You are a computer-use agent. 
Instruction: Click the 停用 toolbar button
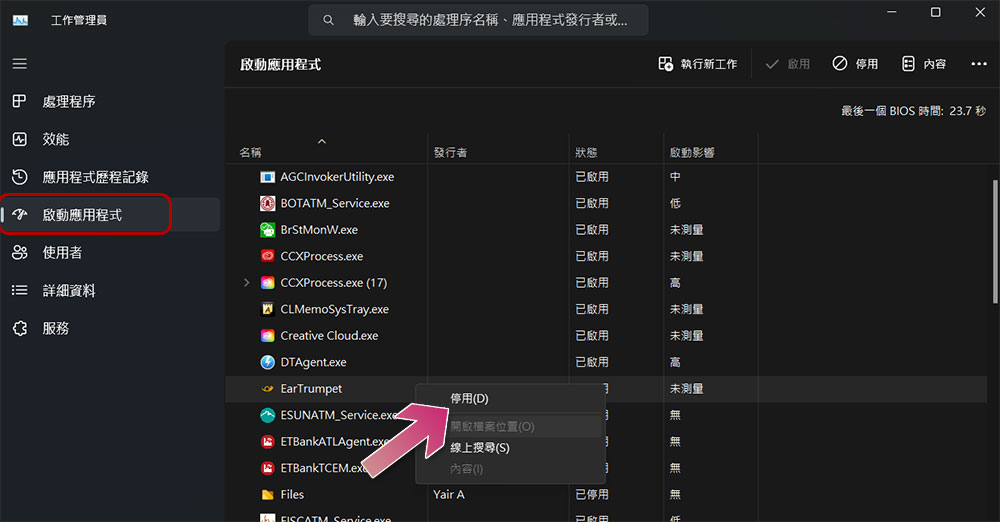[x=855, y=64]
